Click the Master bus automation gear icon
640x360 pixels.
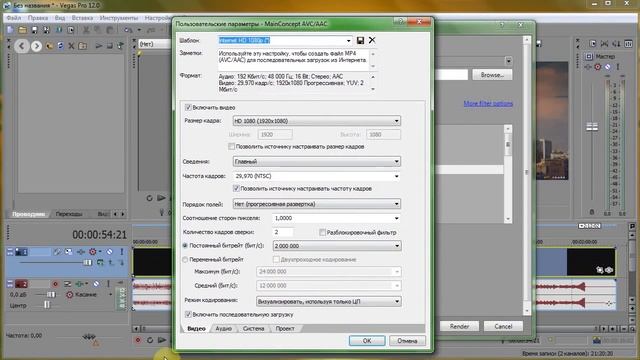(x=598, y=67)
